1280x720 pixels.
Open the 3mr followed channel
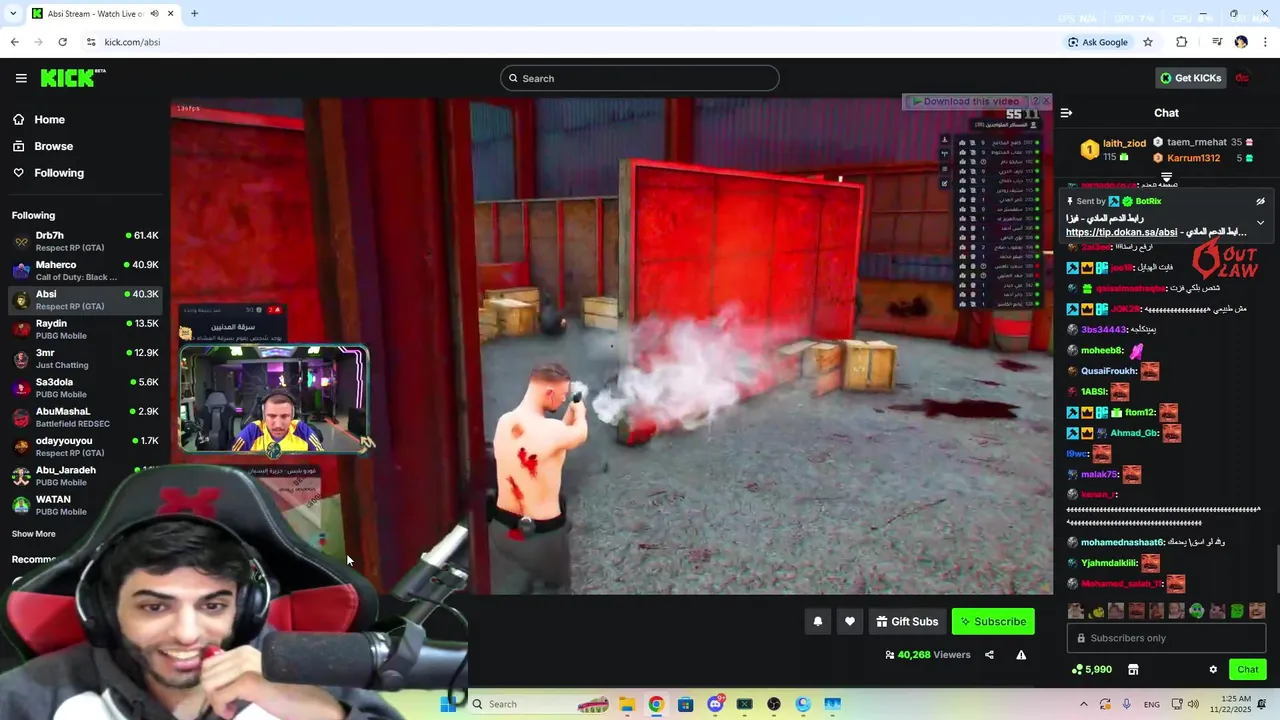[x=84, y=358]
